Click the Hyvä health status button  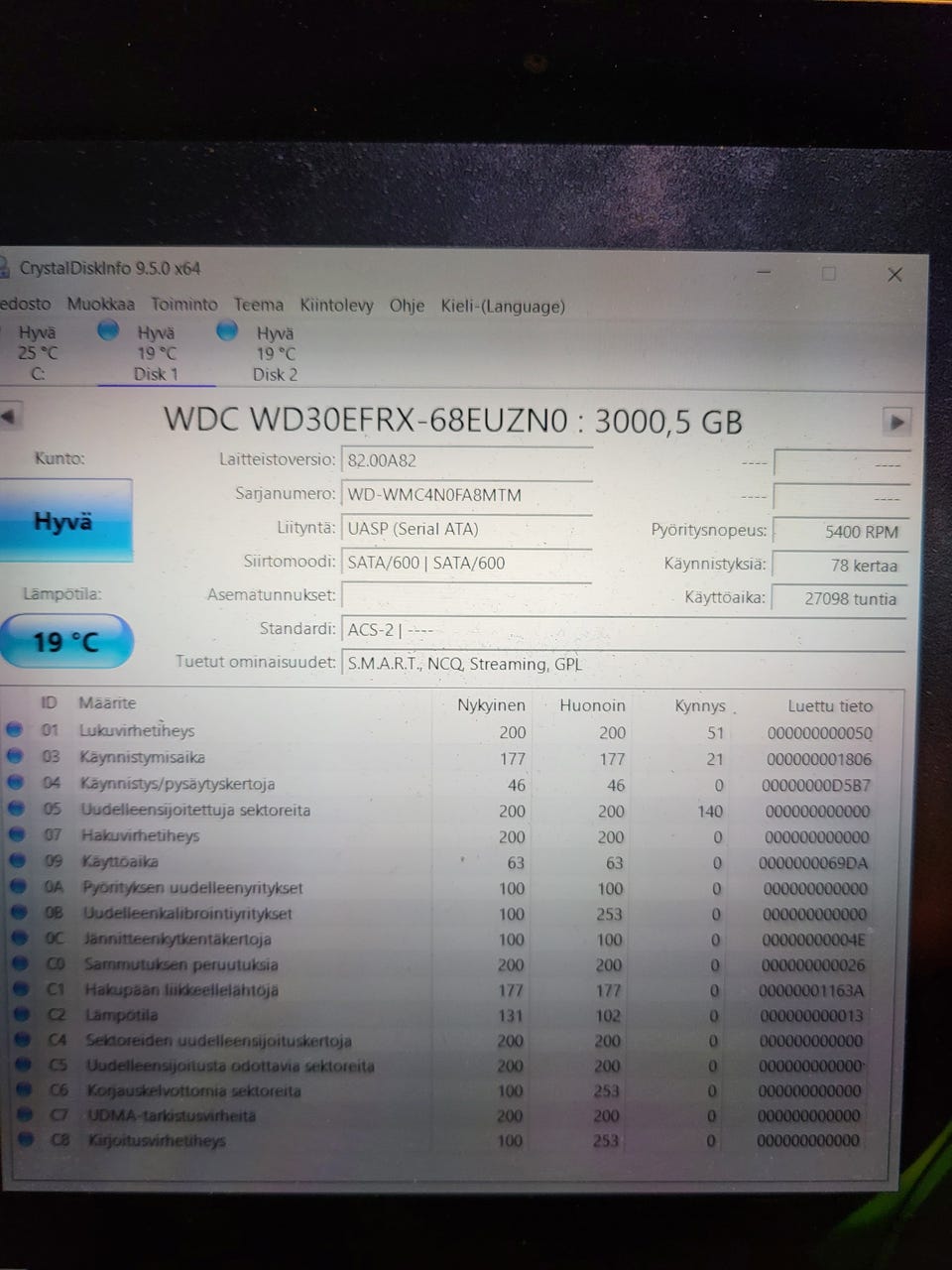64,521
